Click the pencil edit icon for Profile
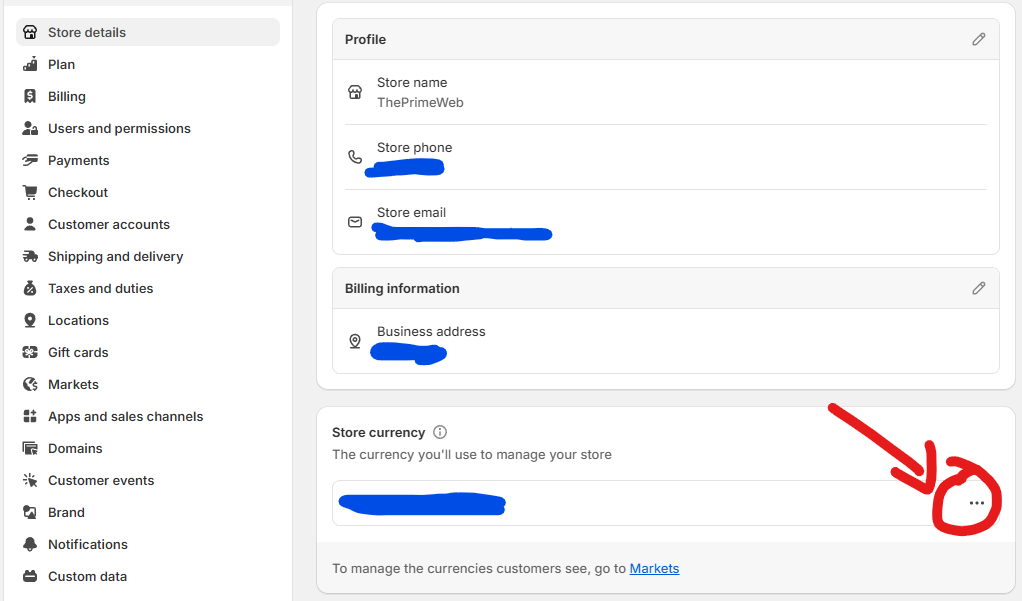Viewport: 1022px width, 601px height. (x=978, y=39)
